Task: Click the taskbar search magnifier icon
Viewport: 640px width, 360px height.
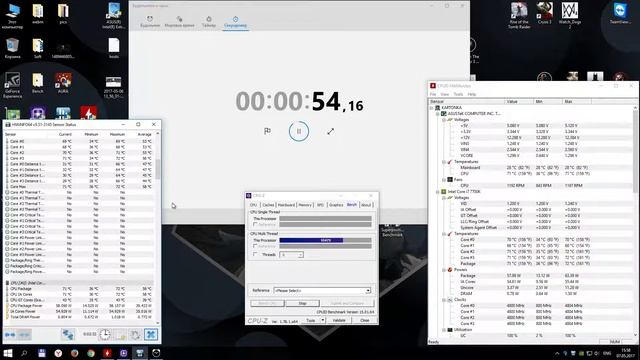Action: point(24,353)
